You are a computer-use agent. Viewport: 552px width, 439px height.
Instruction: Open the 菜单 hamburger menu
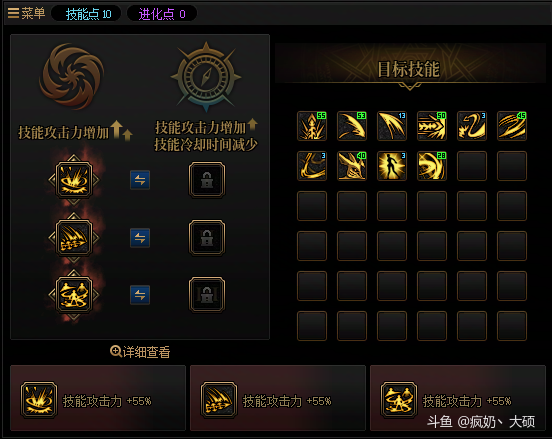click(x=26, y=13)
